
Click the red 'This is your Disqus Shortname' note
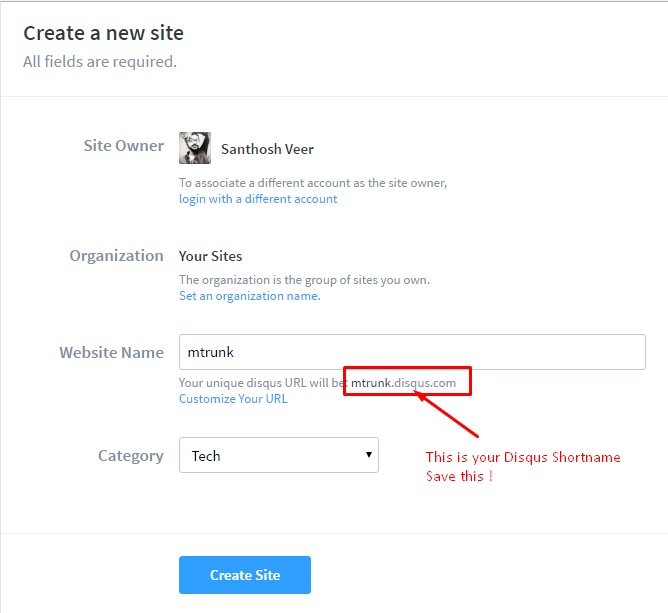523,457
